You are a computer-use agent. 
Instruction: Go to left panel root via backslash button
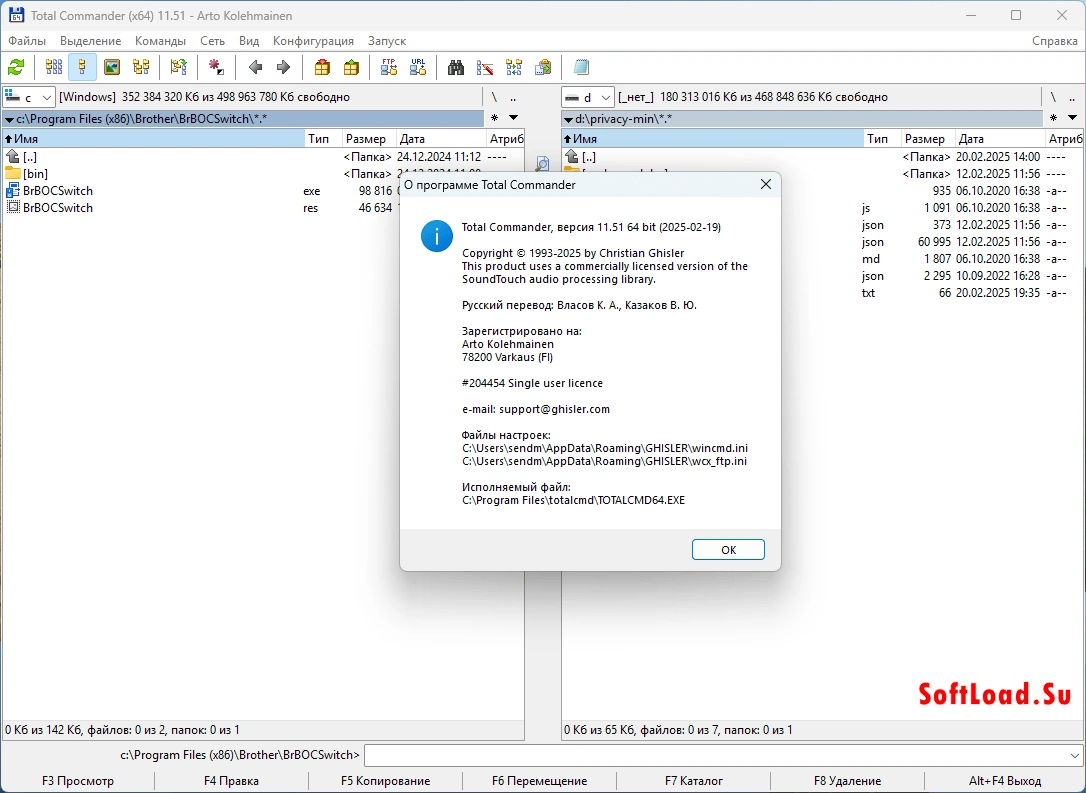(494, 97)
